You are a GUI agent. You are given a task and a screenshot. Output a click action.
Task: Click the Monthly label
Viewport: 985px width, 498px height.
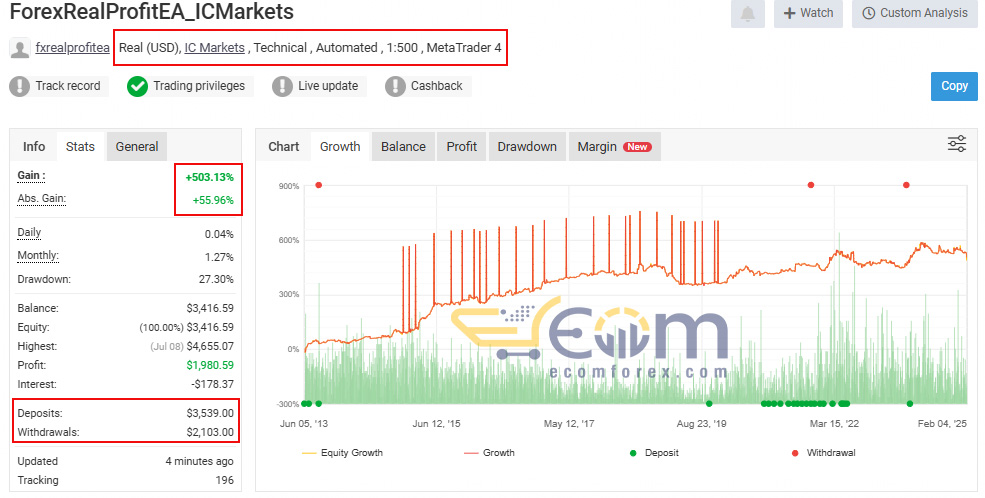pos(38,256)
